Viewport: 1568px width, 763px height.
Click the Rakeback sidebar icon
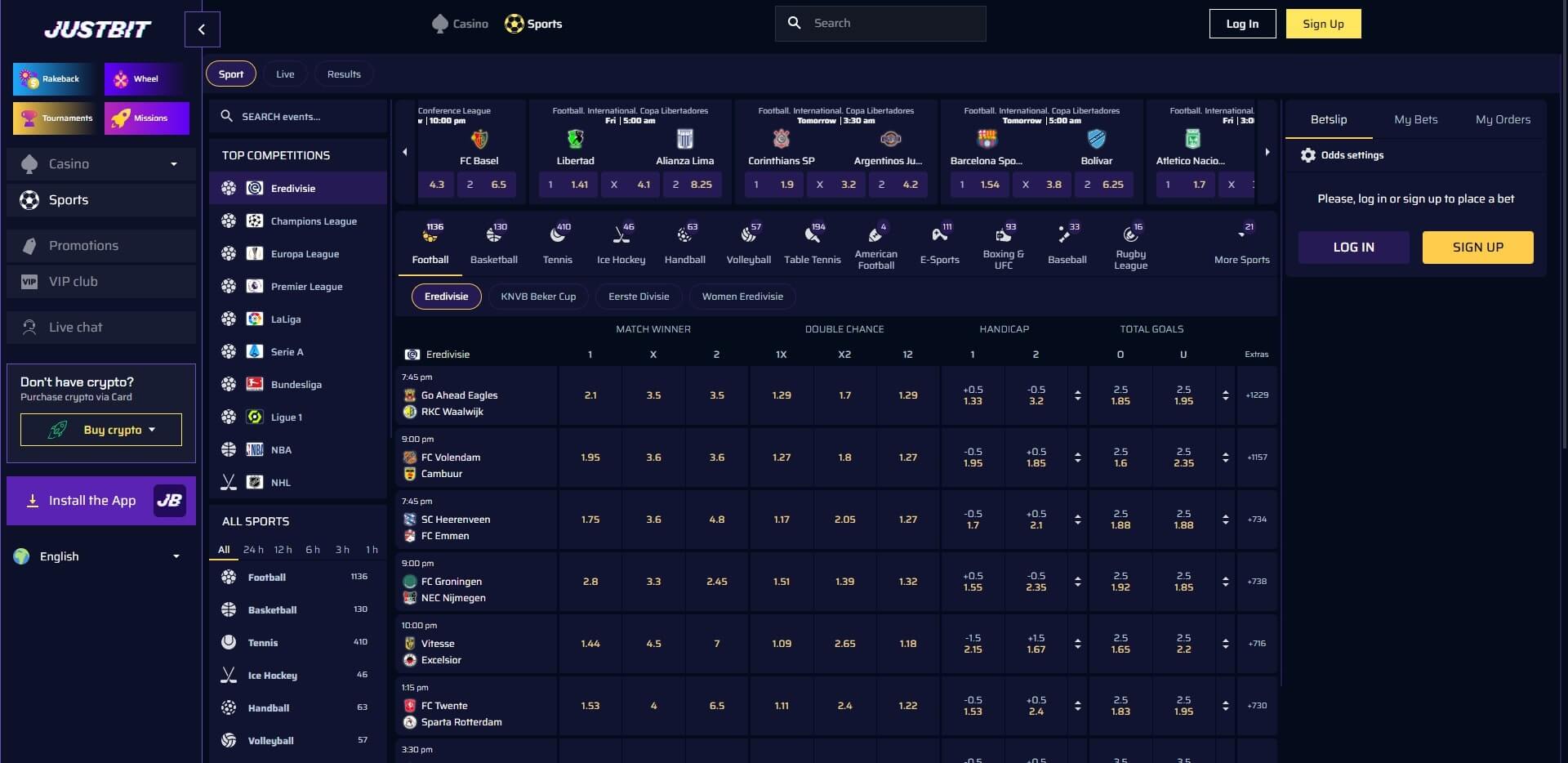[29, 78]
